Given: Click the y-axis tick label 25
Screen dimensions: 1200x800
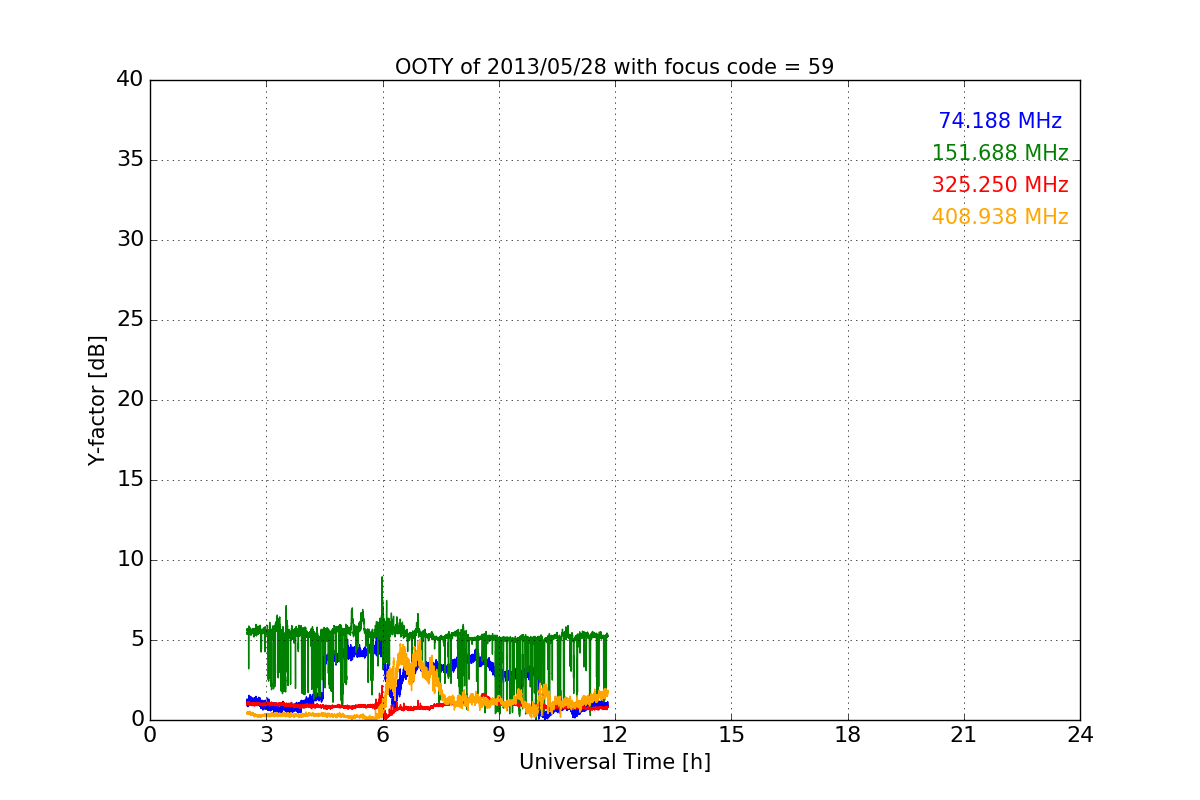Looking at the screenshot, I should [129, 320].
